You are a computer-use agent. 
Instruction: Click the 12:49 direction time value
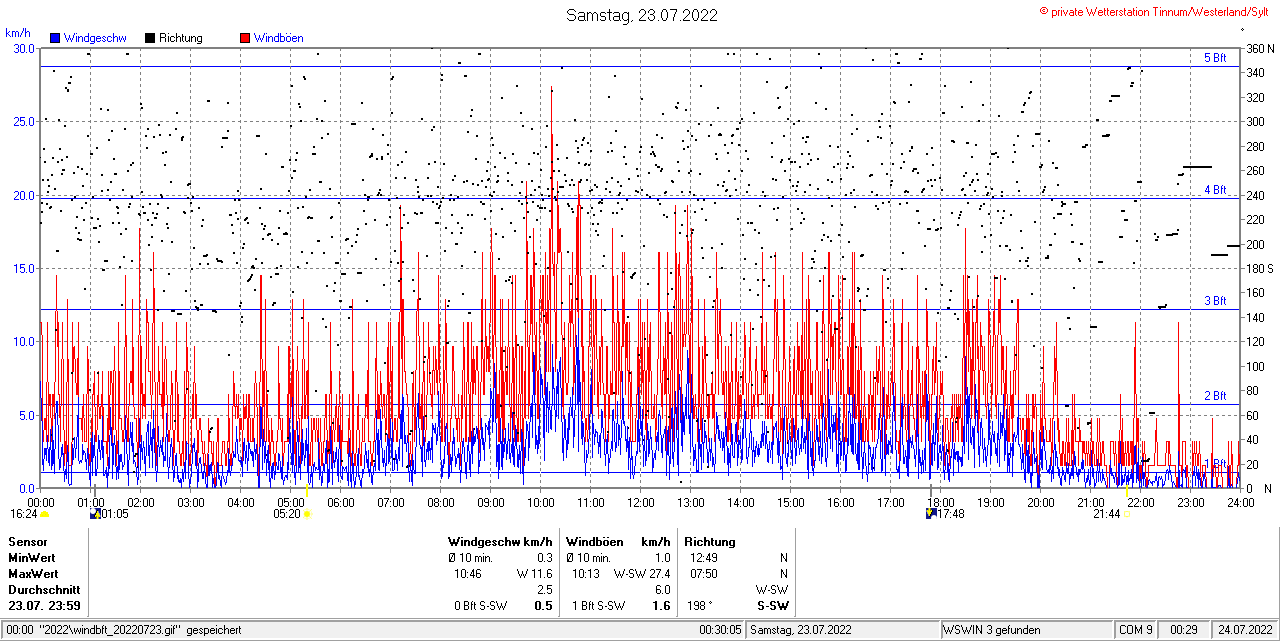[x=704, y=558]
